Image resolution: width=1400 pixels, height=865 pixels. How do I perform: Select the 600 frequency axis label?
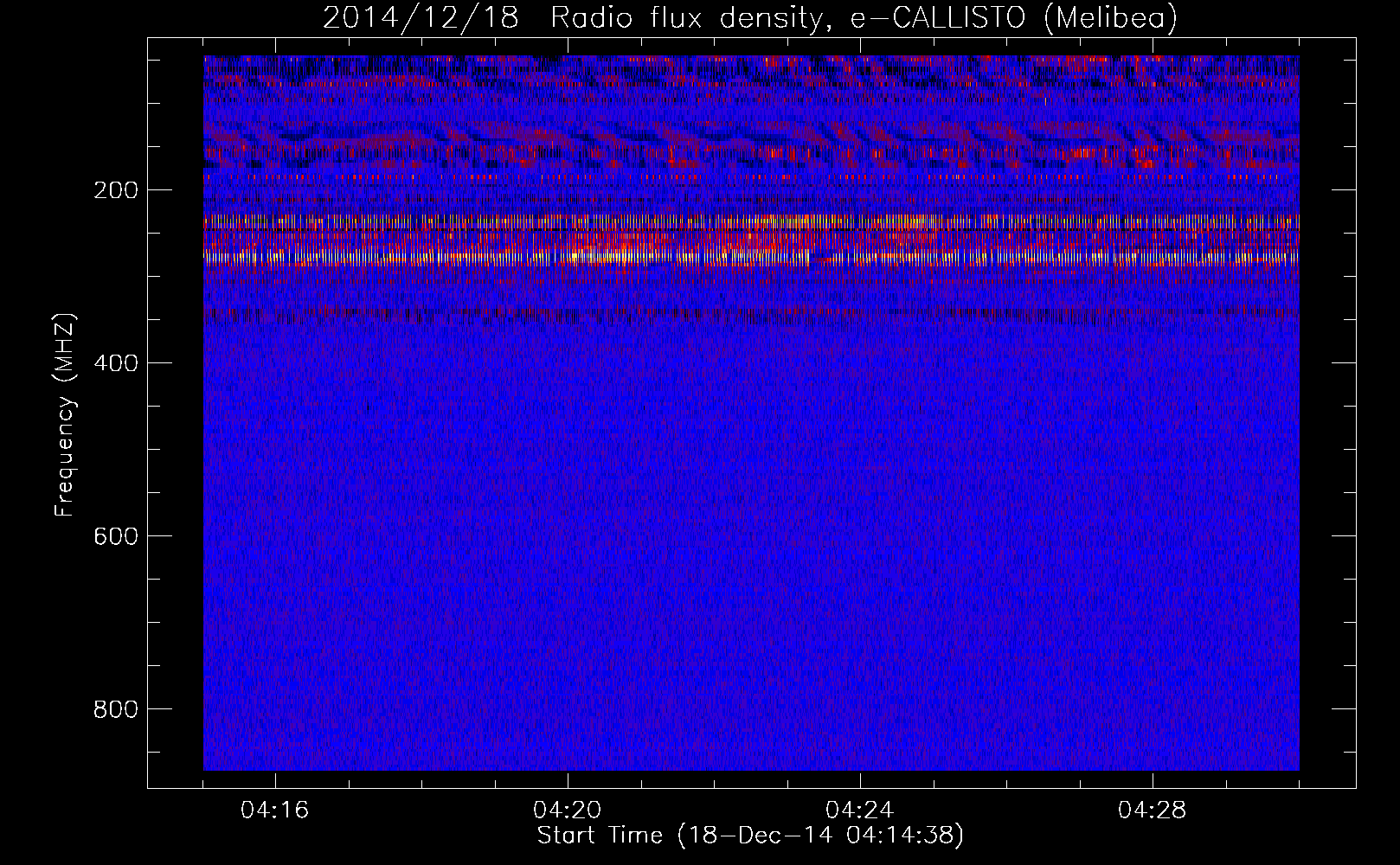115,536
